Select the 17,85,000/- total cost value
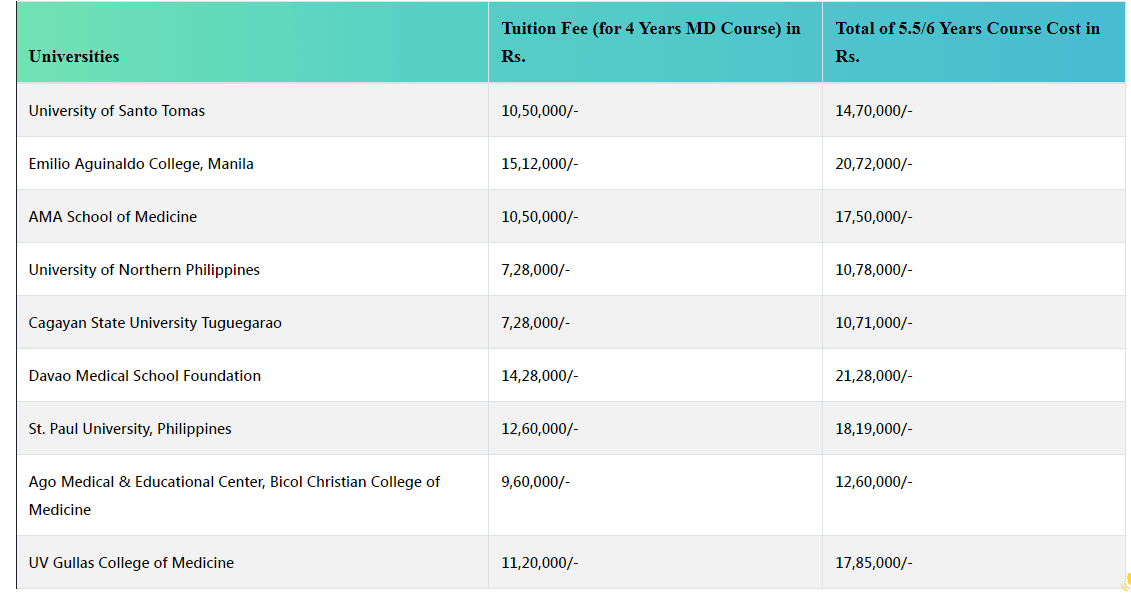 874,563
